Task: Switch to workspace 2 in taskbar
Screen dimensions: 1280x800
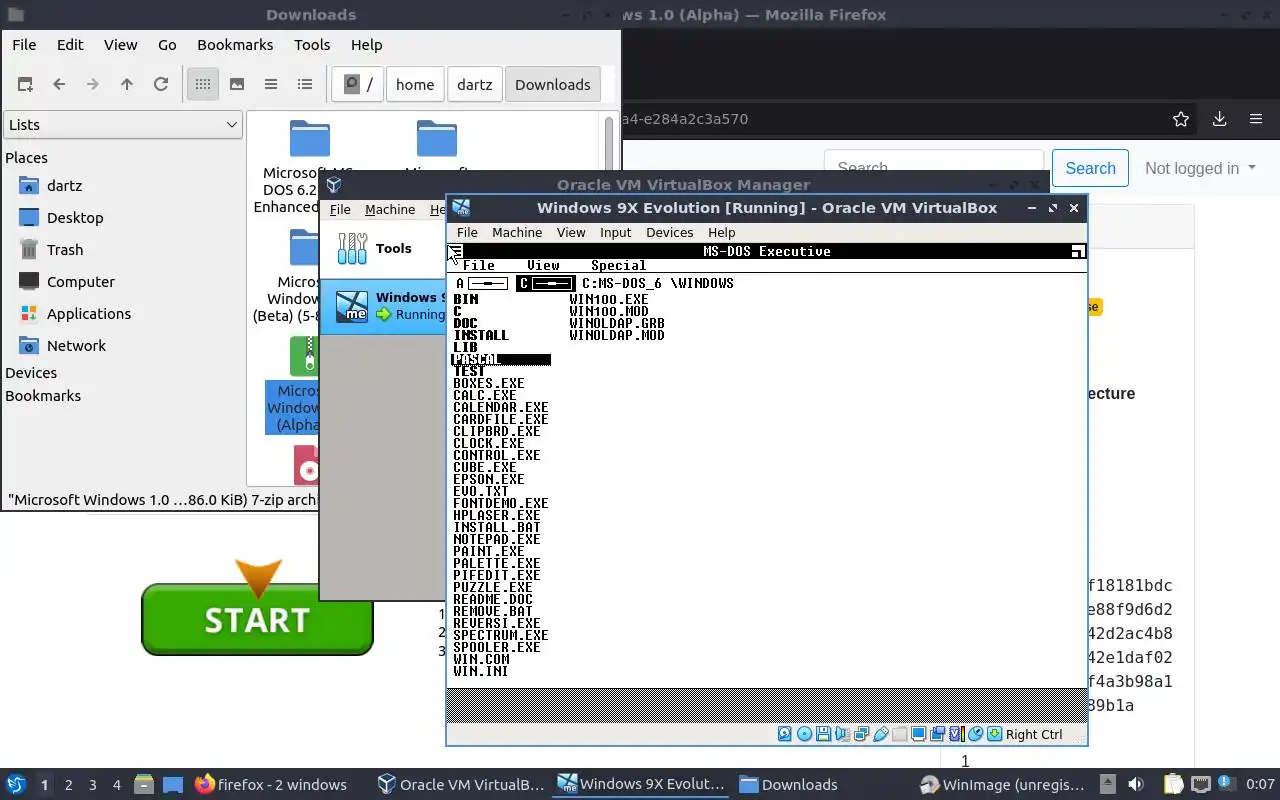Action: [69, 785]
